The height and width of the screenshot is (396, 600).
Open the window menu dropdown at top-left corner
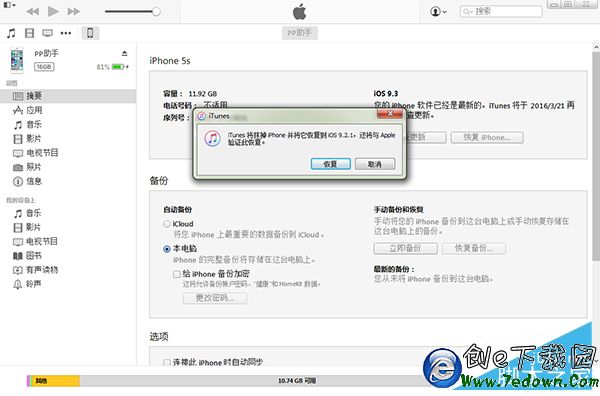10,5
